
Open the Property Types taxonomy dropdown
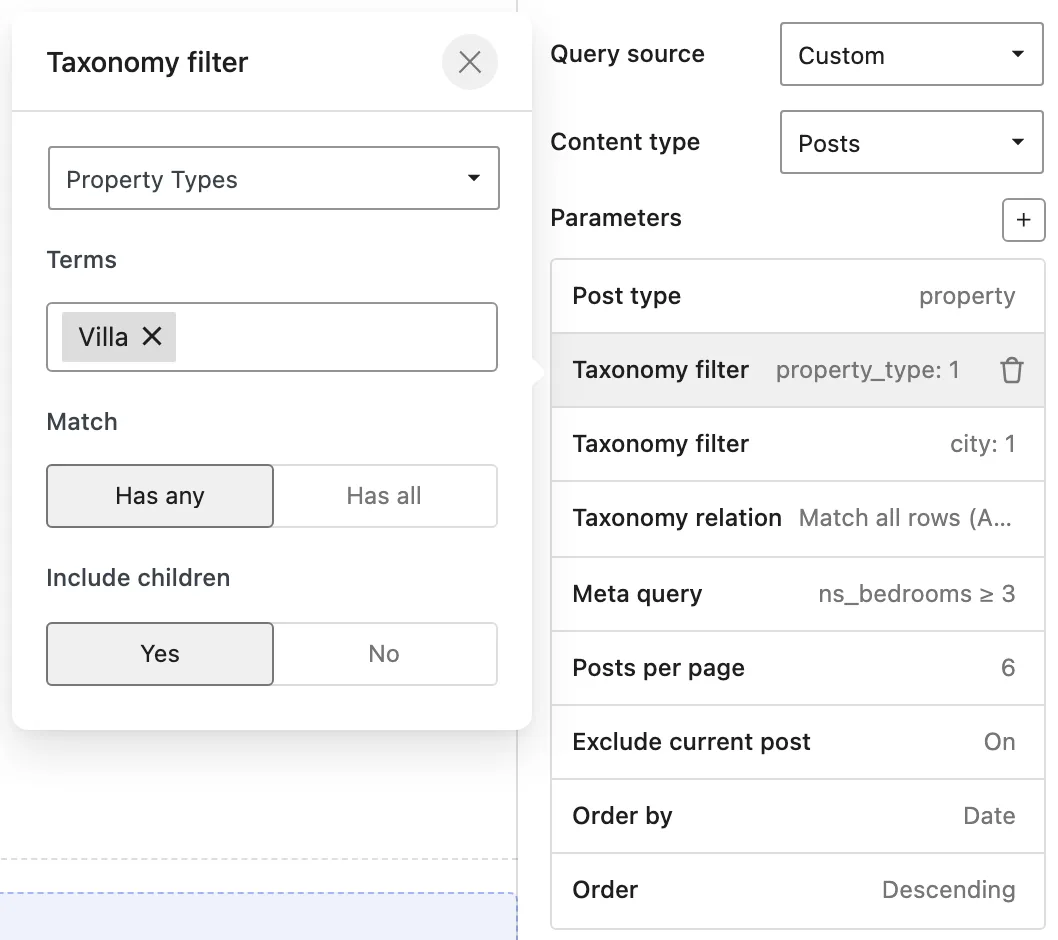(273, 179)
